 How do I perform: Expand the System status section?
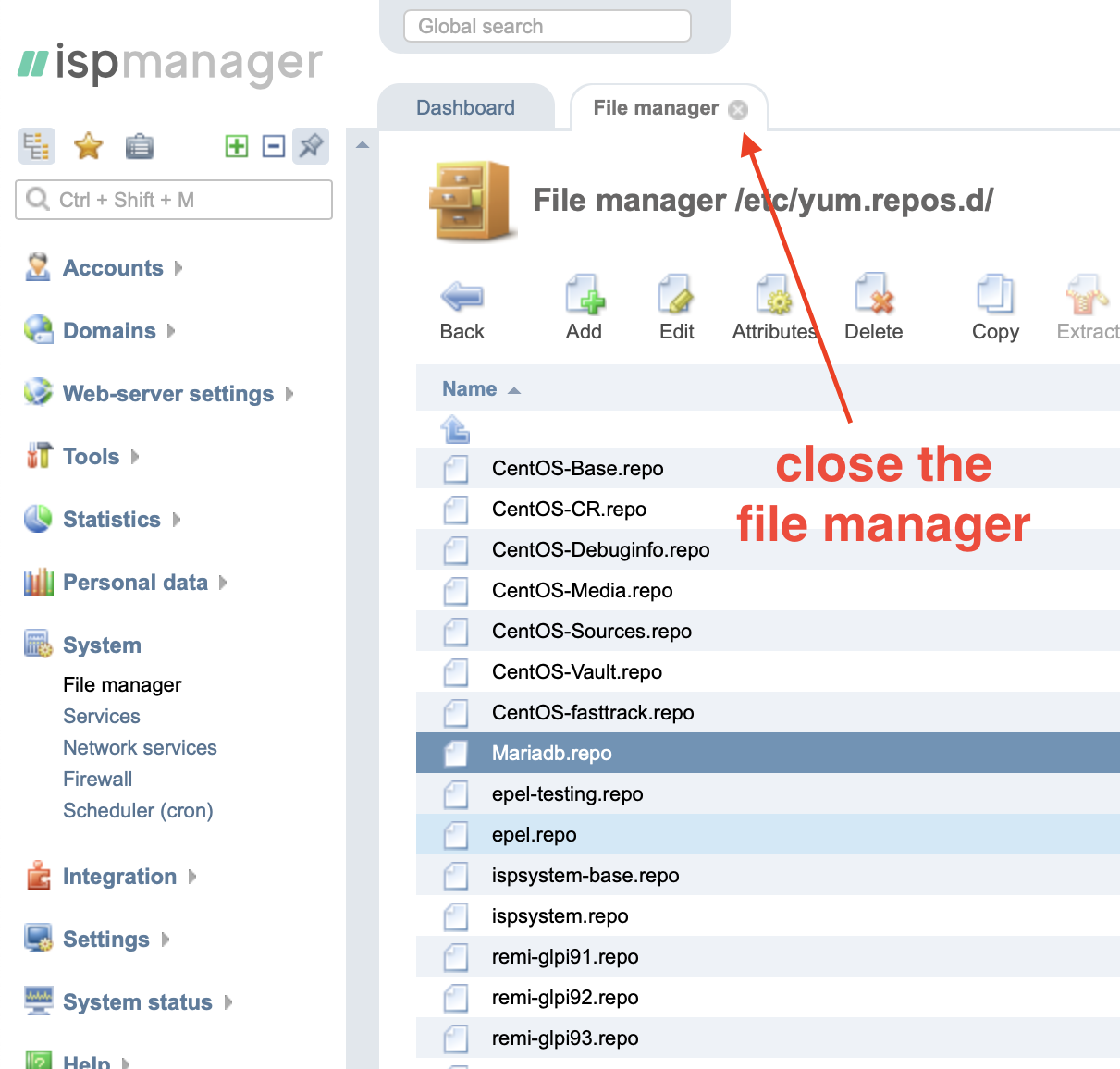(x=228, y=1002)
